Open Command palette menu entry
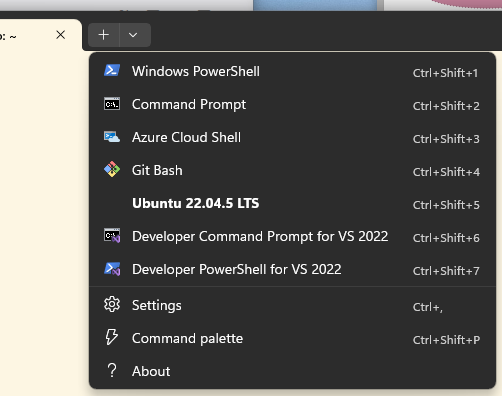The image size is (502, 396). [292, 338]
